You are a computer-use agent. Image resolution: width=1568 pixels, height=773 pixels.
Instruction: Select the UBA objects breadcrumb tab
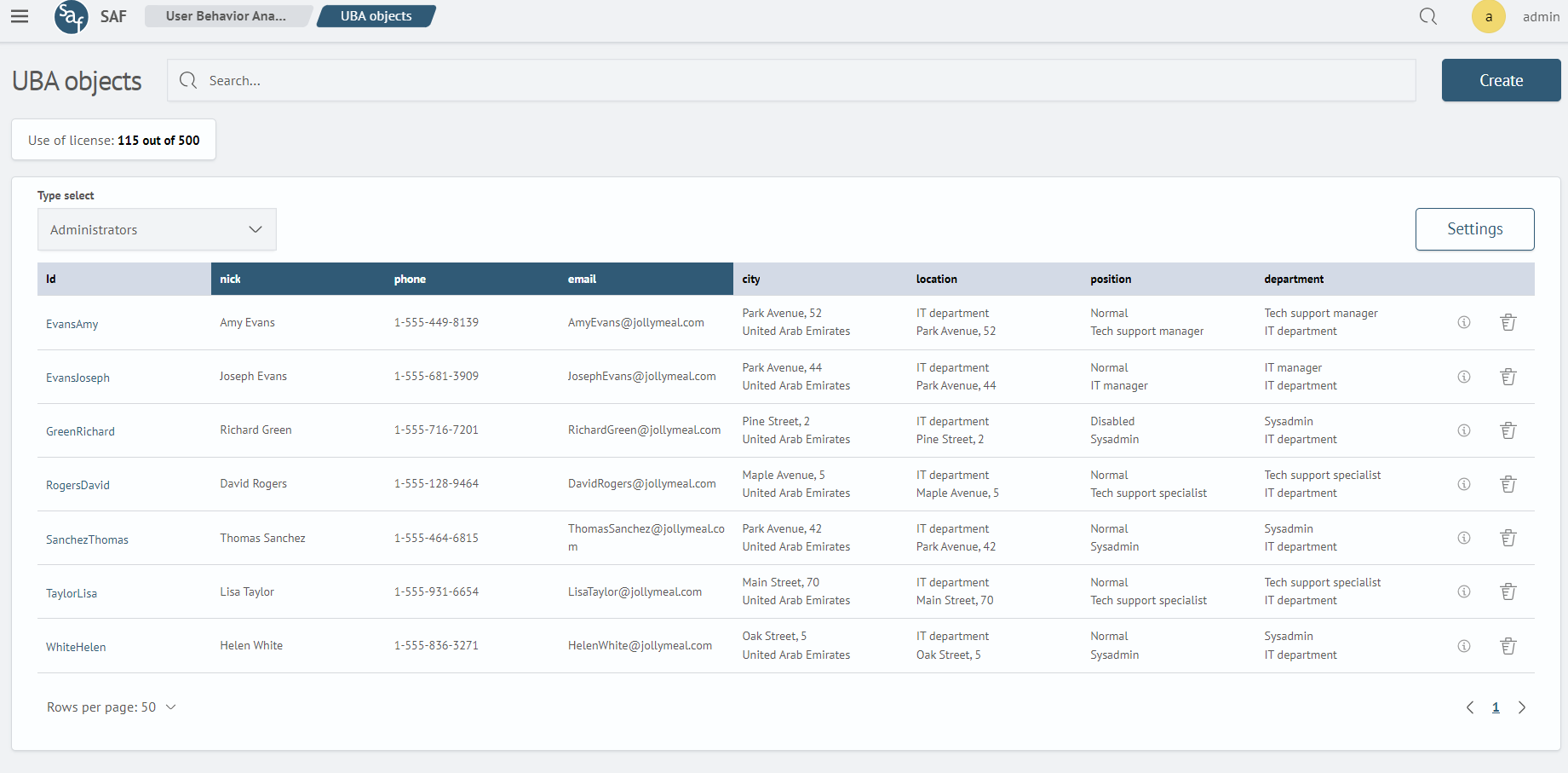click(x=376, y=16)
